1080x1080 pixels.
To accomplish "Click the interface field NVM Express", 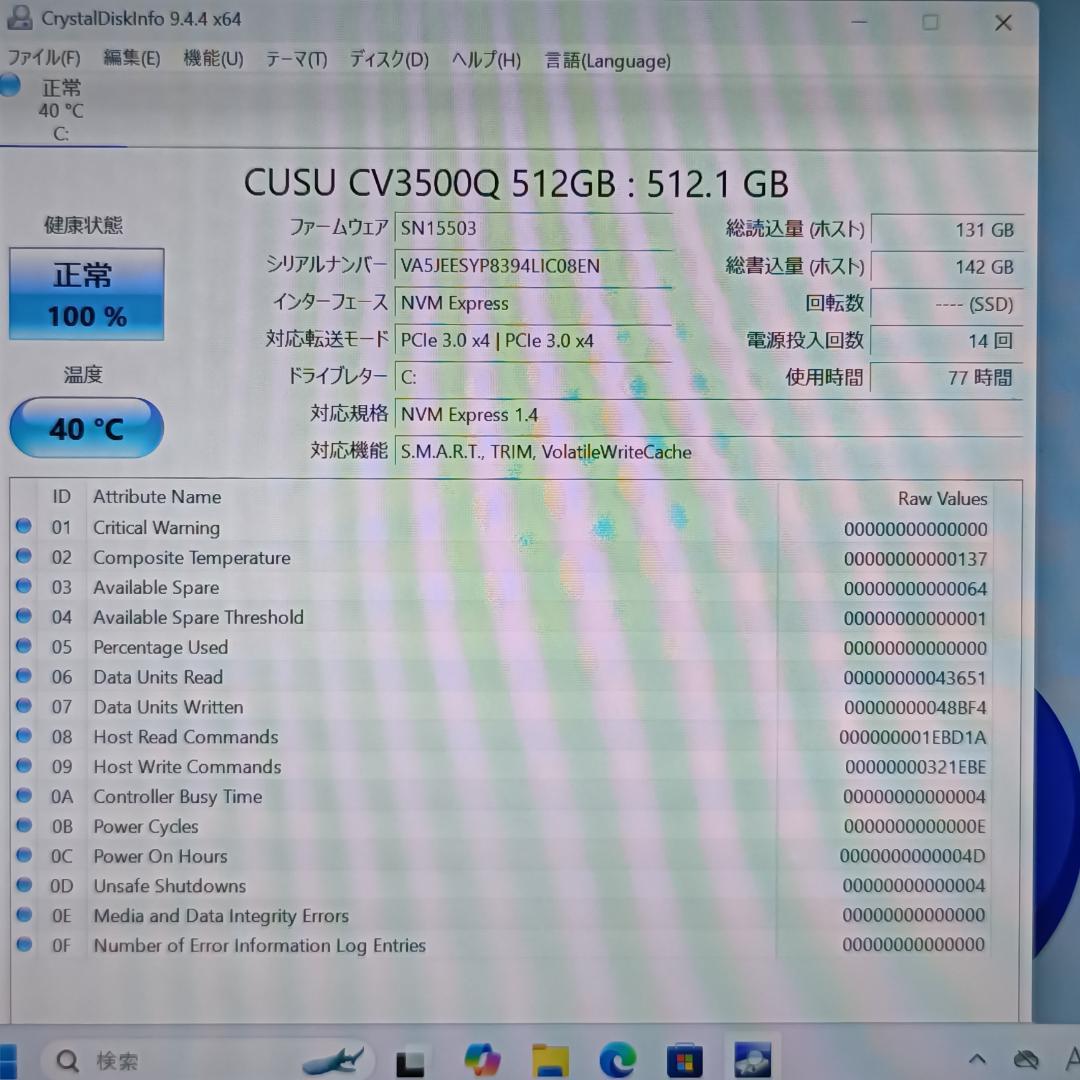I will pos(533,303).
